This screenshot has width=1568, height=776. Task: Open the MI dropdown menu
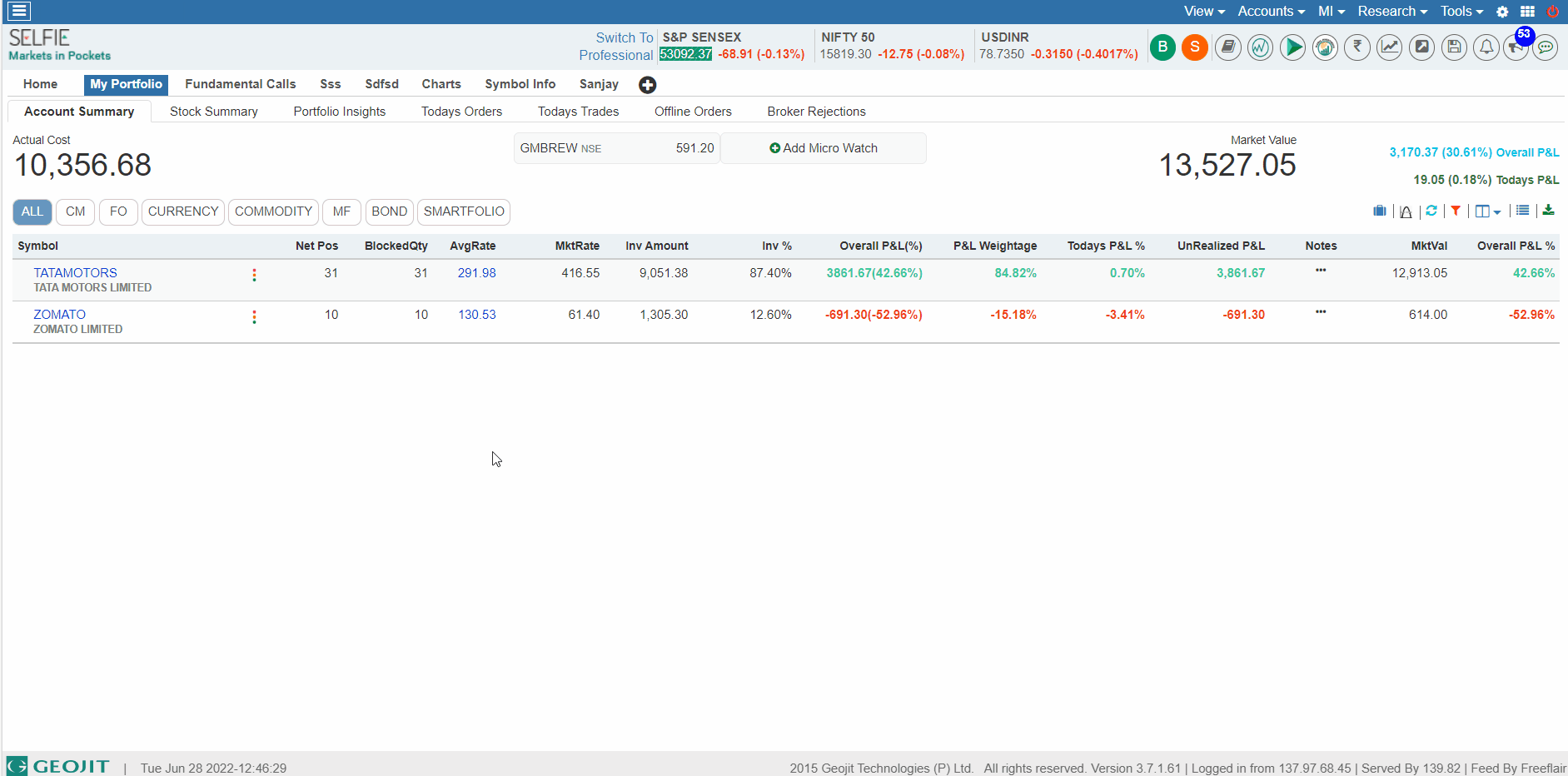(x=1332, y=11)
